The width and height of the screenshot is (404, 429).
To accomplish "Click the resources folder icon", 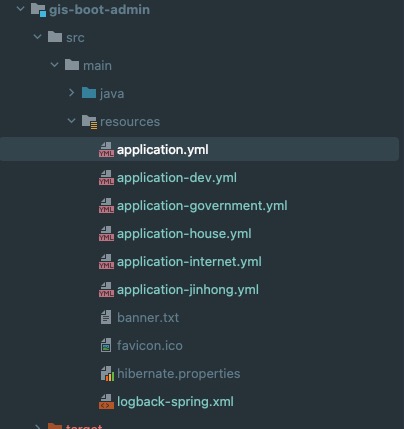I will coord(89,122).
